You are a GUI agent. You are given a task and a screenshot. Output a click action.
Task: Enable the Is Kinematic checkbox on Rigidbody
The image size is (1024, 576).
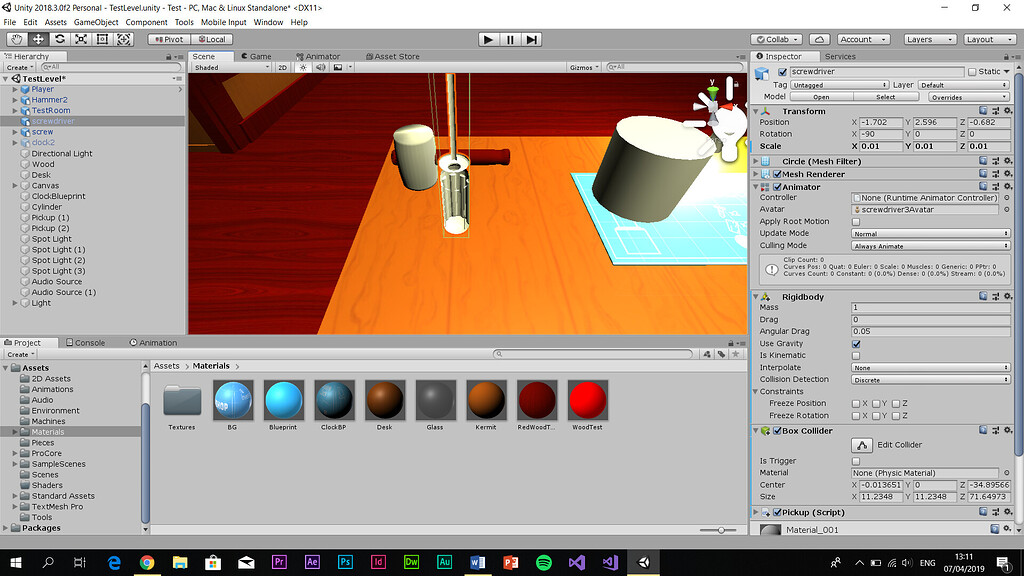click(856, 355)
